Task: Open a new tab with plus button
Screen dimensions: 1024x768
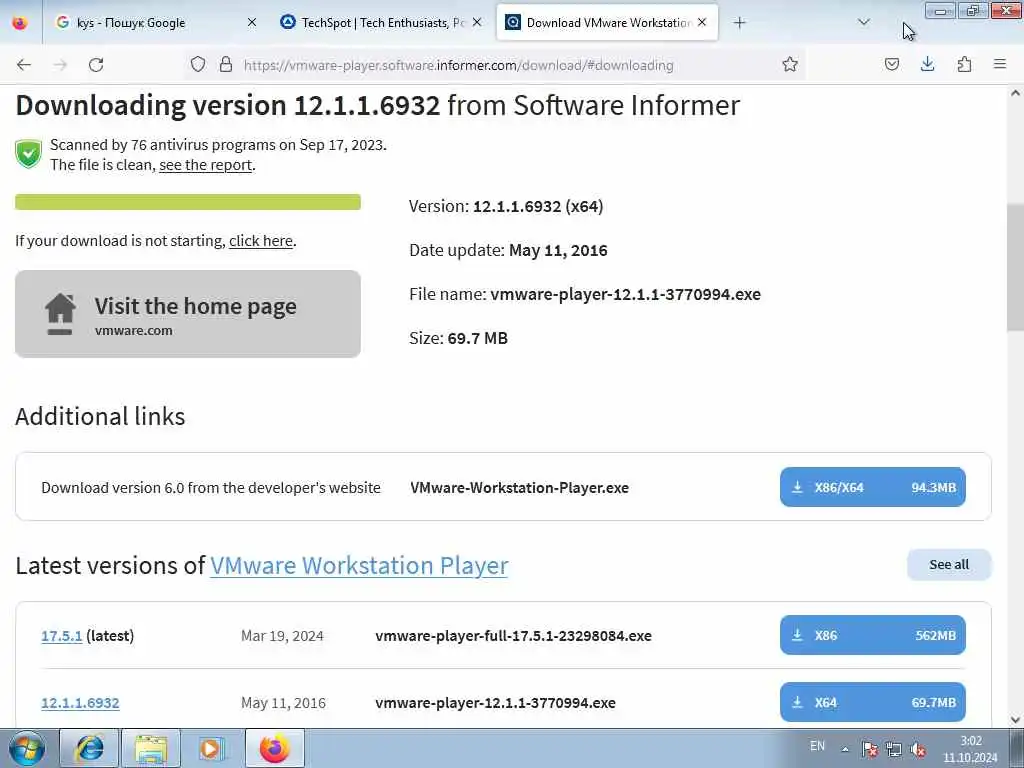Action: [739, 23]
